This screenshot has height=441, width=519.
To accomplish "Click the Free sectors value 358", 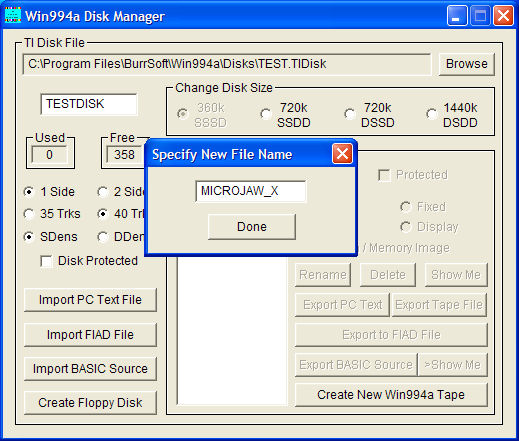I will pos(124,155).
